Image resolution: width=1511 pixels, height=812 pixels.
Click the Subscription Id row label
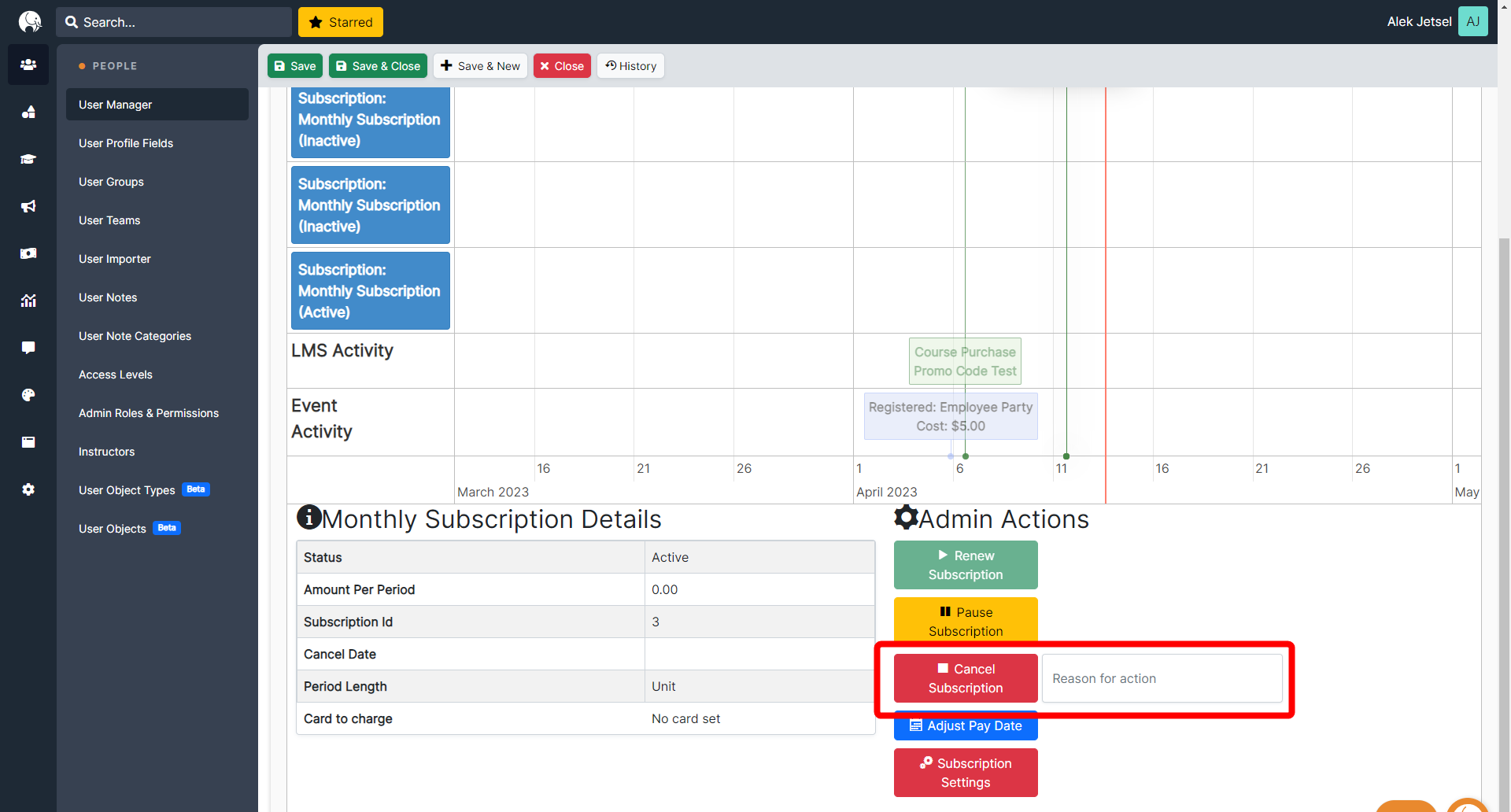coord(348,622)
